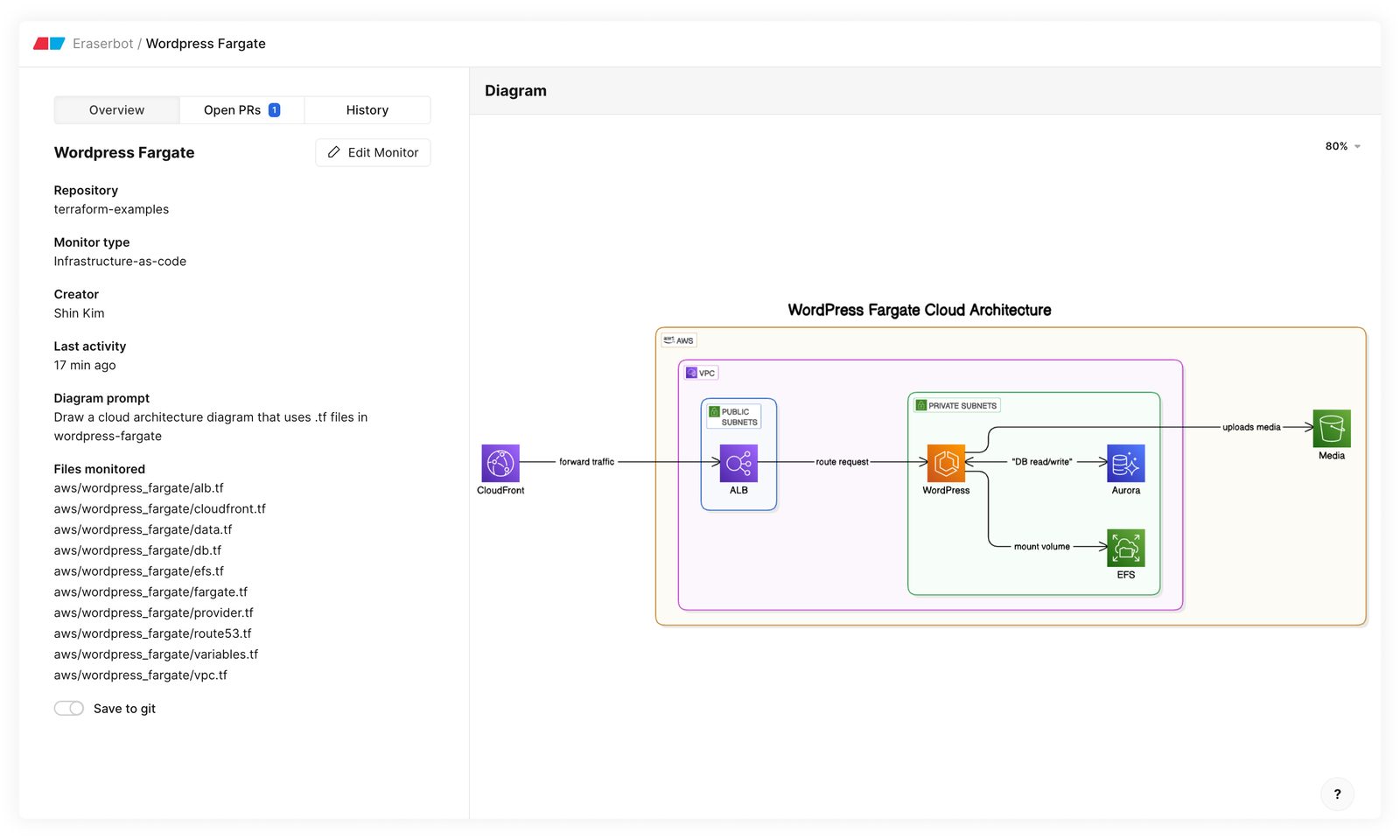Click file aws/wordpress_fargate/variables.tf
The height and width of the screenshot is (840, 1400).
(157, 654)
